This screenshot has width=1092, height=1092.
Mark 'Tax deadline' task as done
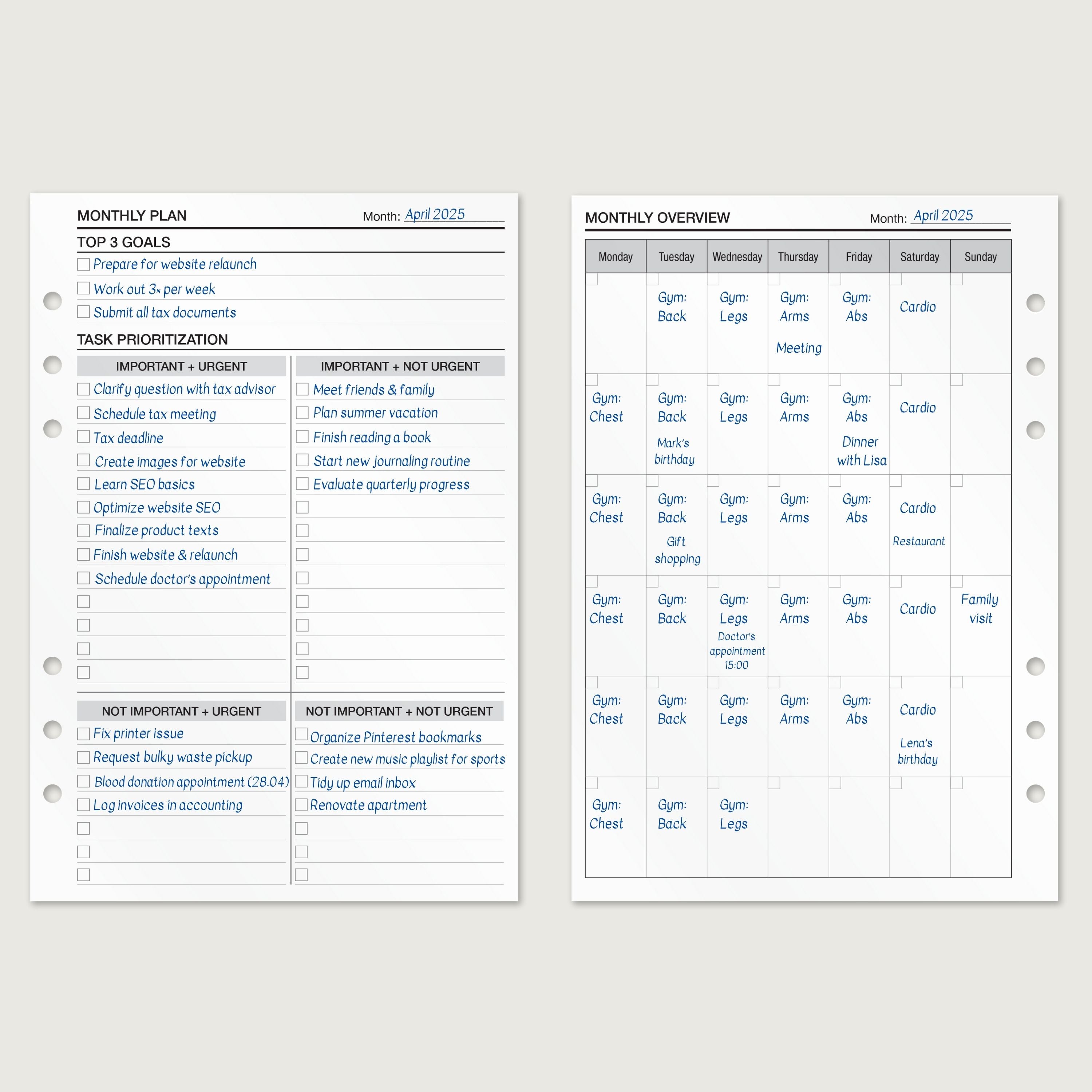pyautogui.click(x=83, y=437)
